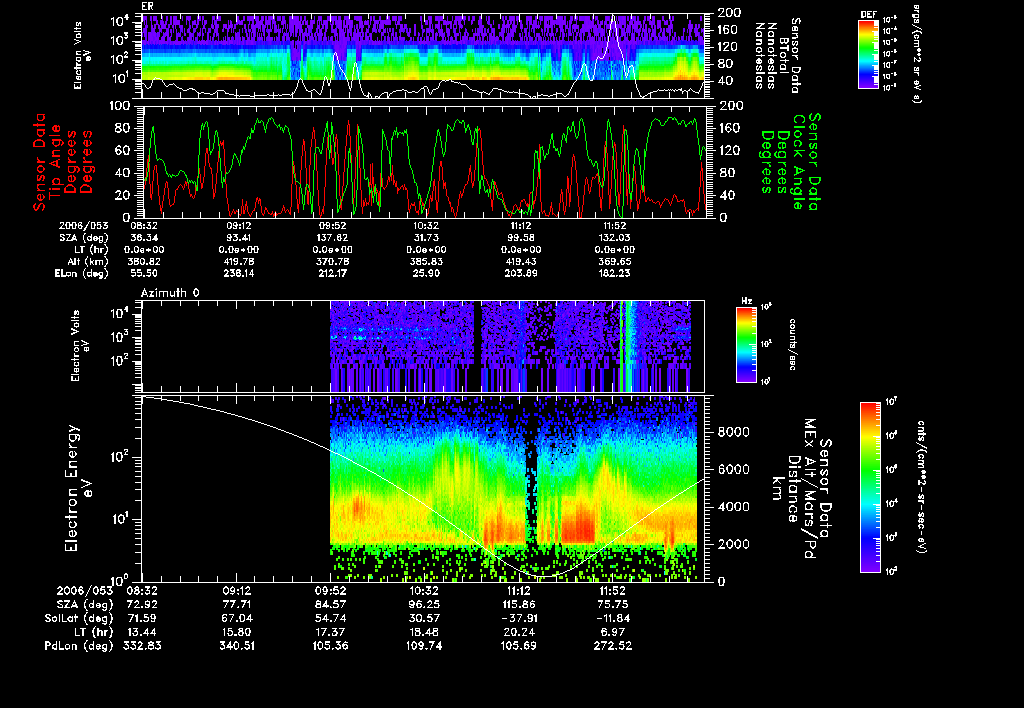Viewport: 1024px width, 708px height.
Task: Click ELon value 203.89
Action: click(x=520, y=273)
